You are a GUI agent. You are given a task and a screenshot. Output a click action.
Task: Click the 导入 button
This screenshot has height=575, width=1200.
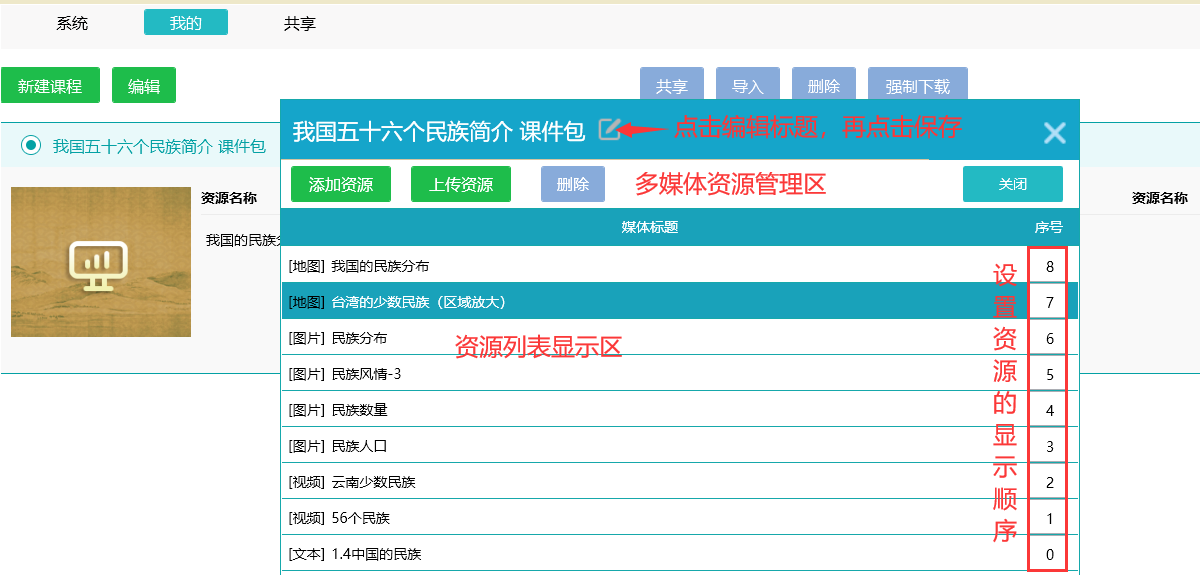click(x=747, y=86)
